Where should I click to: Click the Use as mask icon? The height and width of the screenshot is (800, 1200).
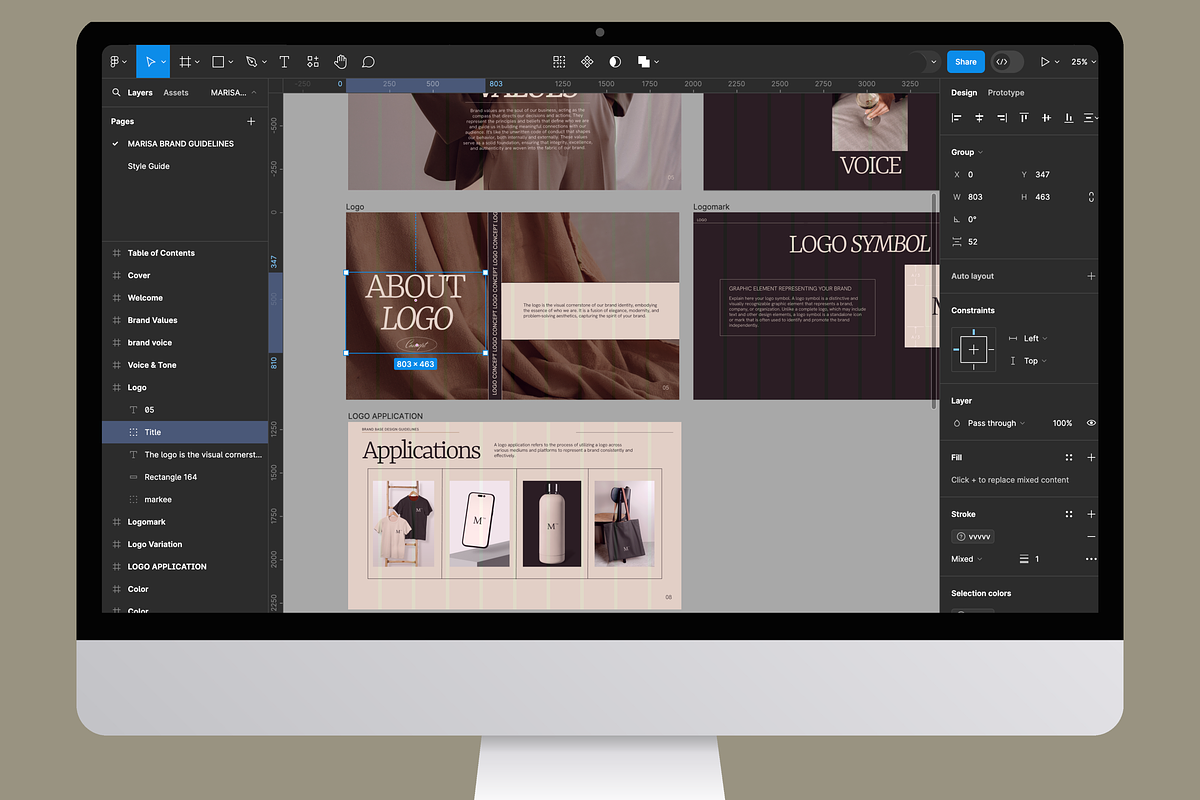(615, 62)
